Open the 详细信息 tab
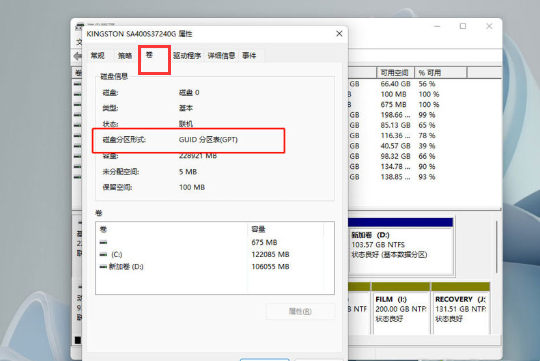Image resolution: width=540 pixels, height=361 pixels. (x=221, y=55)
